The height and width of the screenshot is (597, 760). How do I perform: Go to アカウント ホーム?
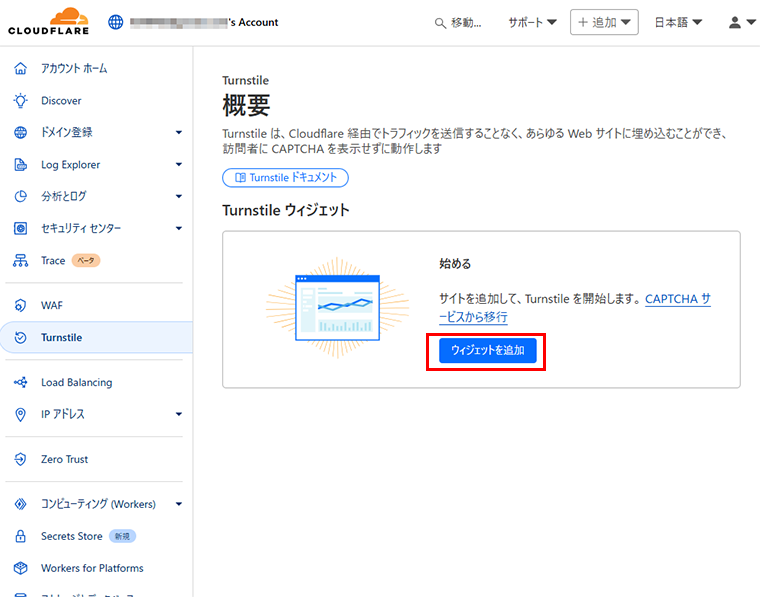(74, 68)
